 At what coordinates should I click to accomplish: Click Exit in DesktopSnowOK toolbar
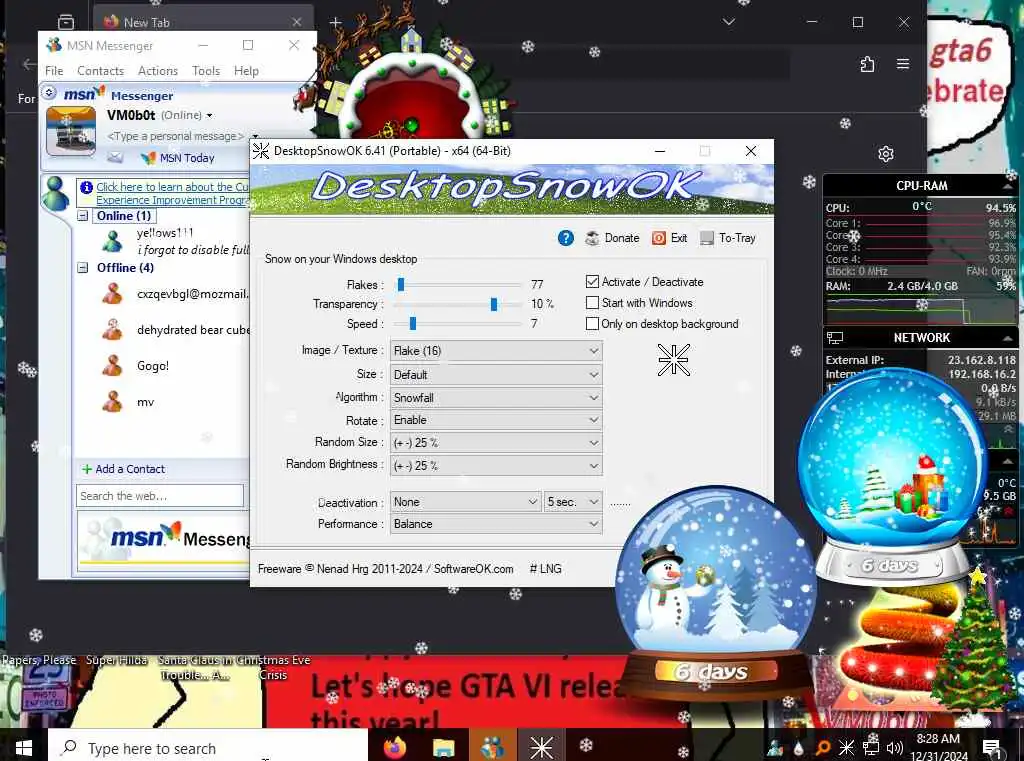pyautogui.click(x=669, y=238)
